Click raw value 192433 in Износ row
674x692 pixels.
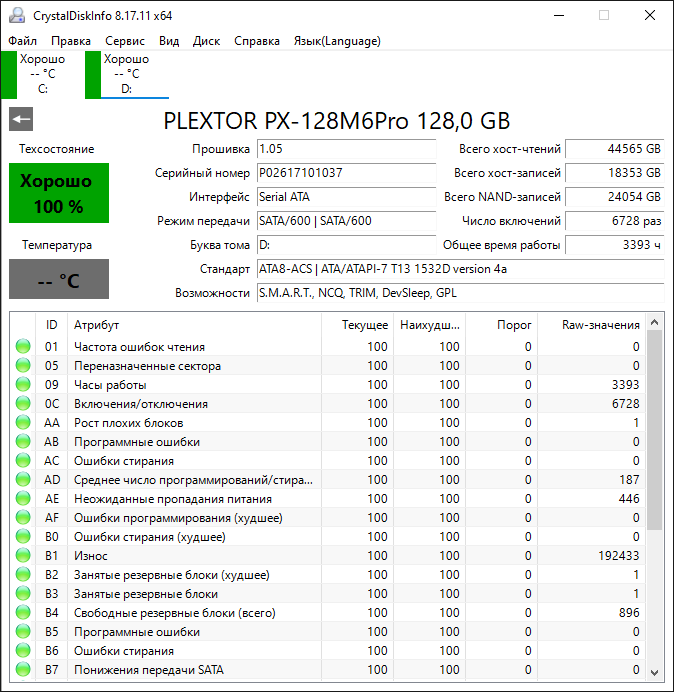coord(618,555)
